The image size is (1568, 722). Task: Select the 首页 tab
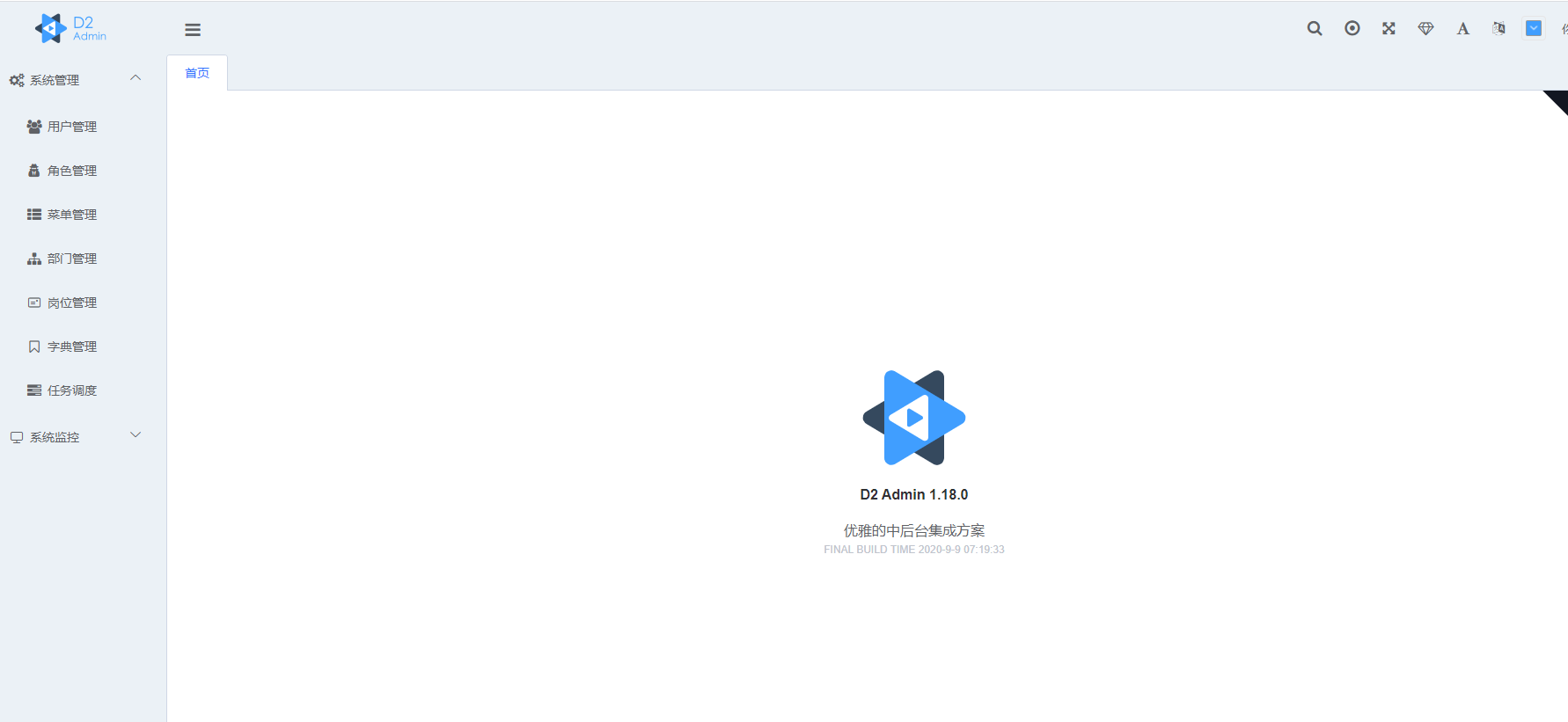click(x=197, y=73)
